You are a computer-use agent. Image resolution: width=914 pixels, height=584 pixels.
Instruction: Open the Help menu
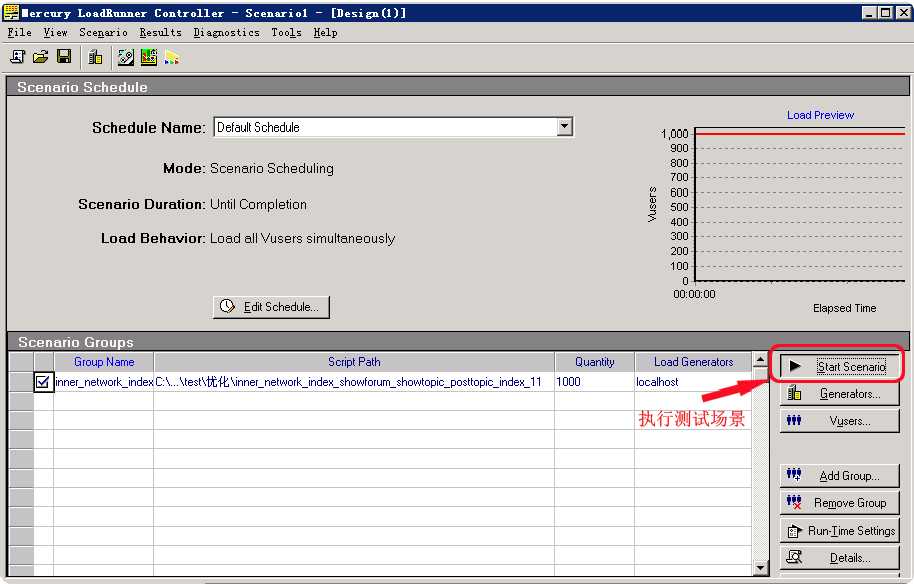pyautogui.click(x=325, y=33)
